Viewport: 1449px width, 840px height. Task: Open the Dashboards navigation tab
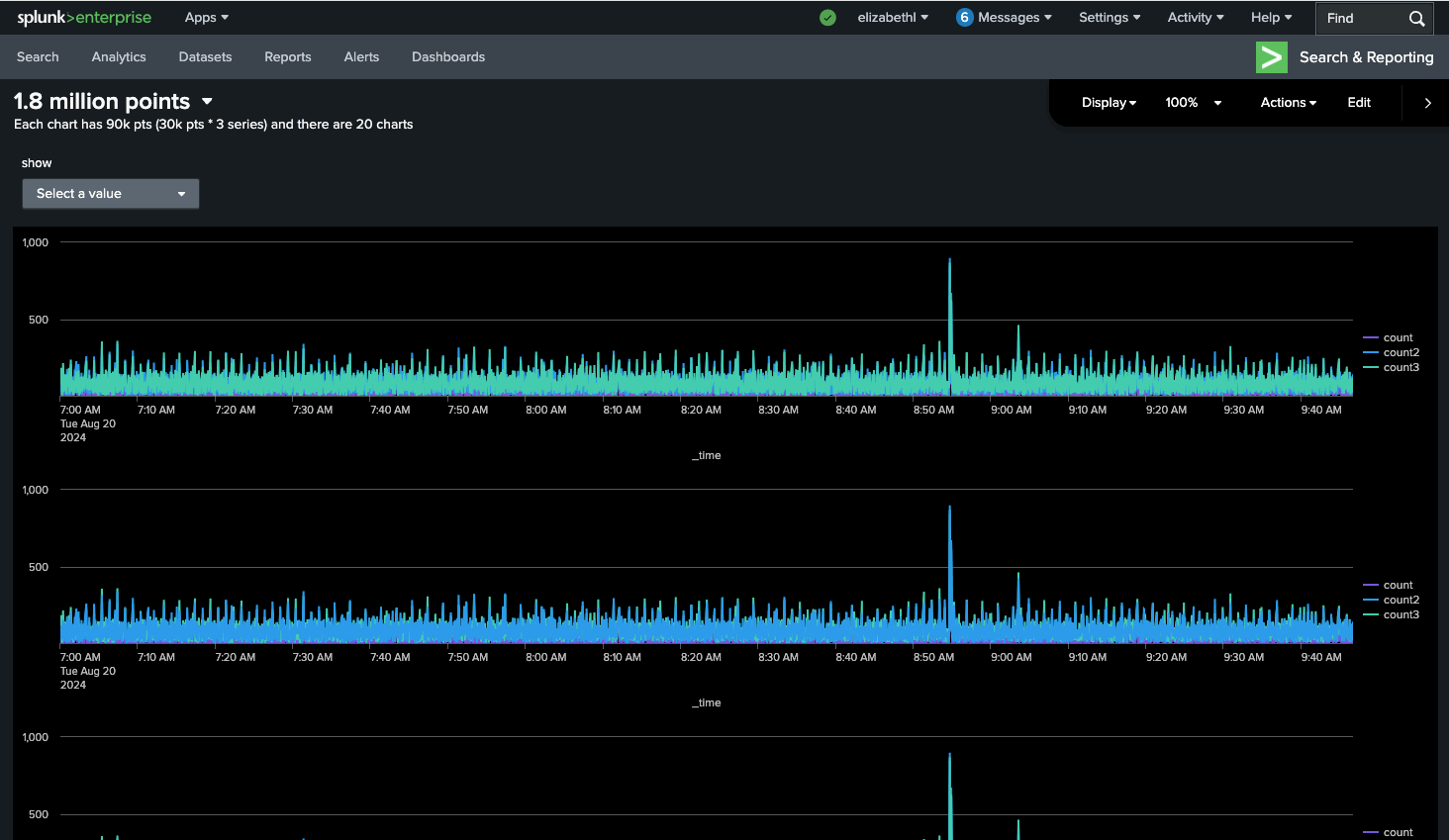coord(448,57)
